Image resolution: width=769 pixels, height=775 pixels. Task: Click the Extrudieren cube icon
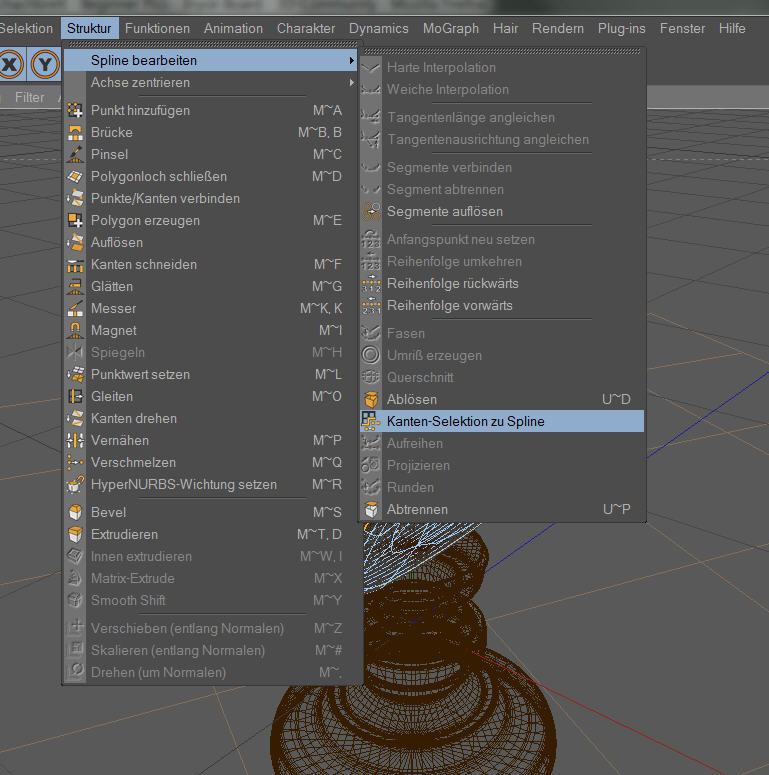[75, 534]
